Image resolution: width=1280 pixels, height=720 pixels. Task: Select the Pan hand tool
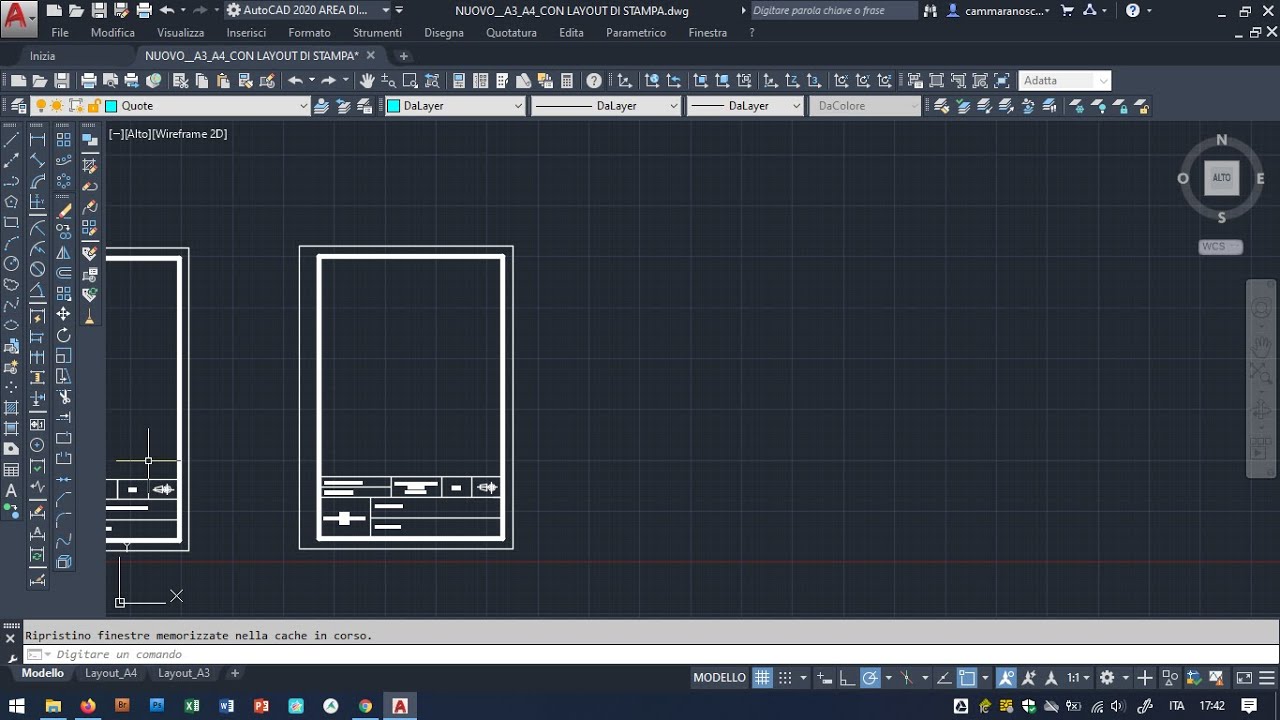click(367, 81)
